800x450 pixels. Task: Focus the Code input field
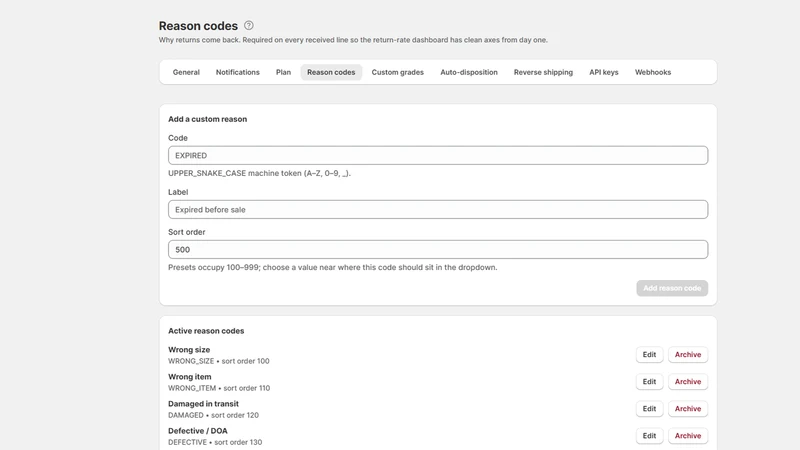pos(438,155)
